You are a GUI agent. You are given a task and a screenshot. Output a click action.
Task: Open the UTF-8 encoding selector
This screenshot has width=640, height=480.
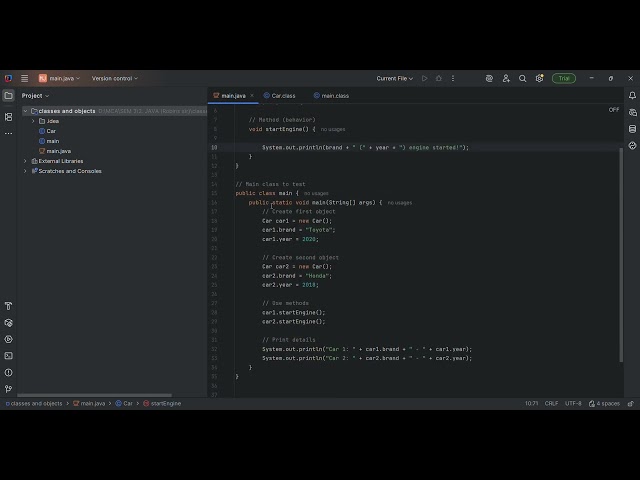(x=573, y=404)
